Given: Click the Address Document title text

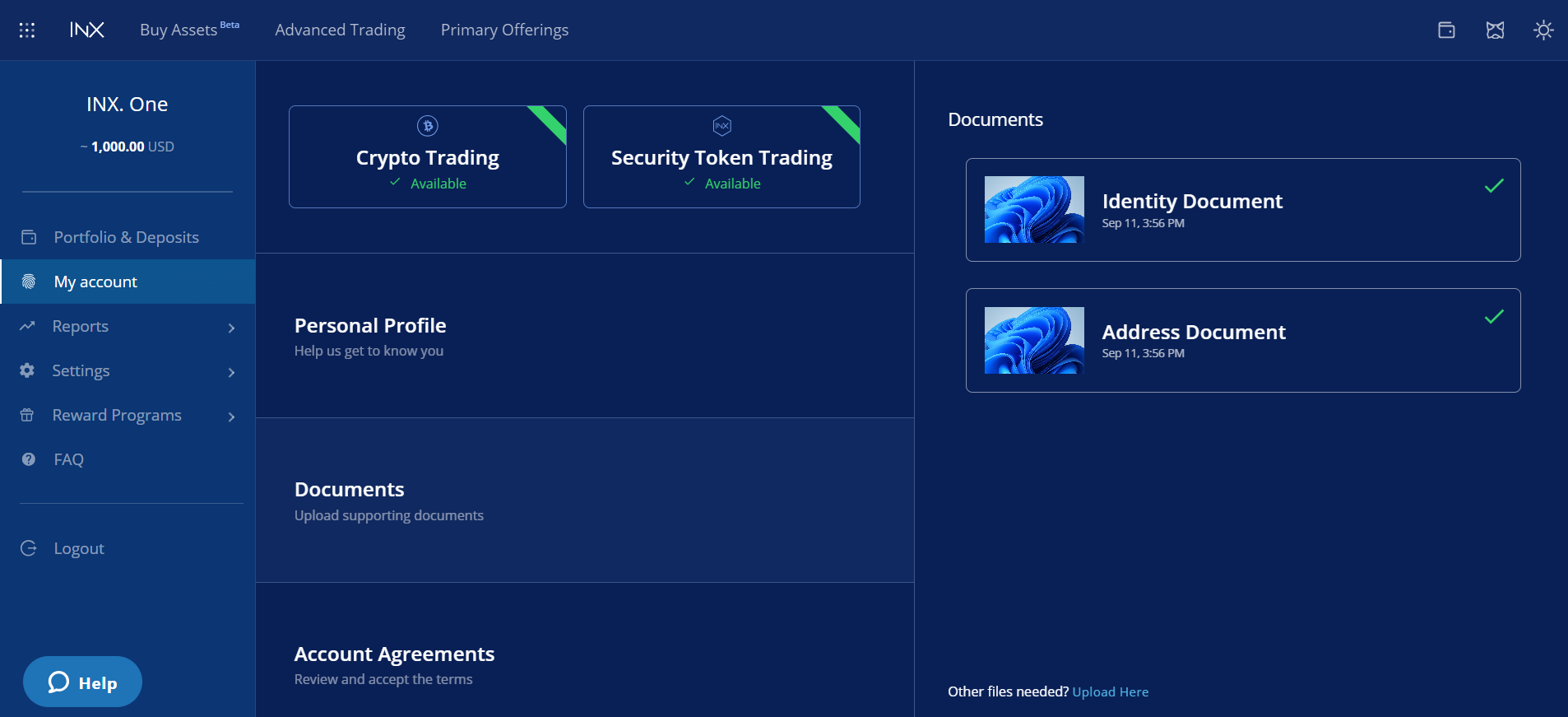Looking at the screenshot, I should (1194, 332).
